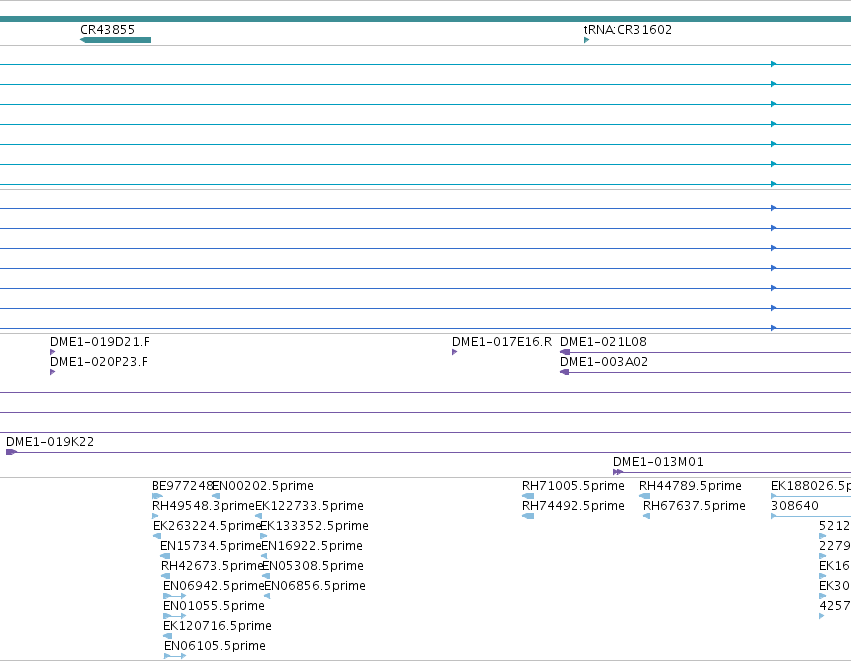
Task: Click the BE977248 EST label
Action: (x=182, y=485)
